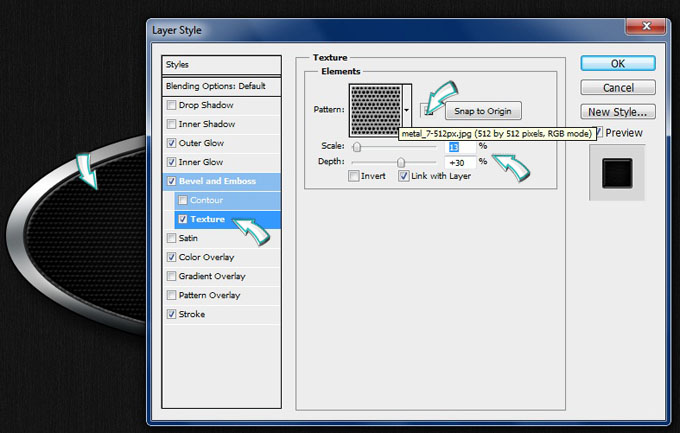Click the metal pattern thumbnail swatch
Screen dimensions: 680x433
click(x=375, y=110)
